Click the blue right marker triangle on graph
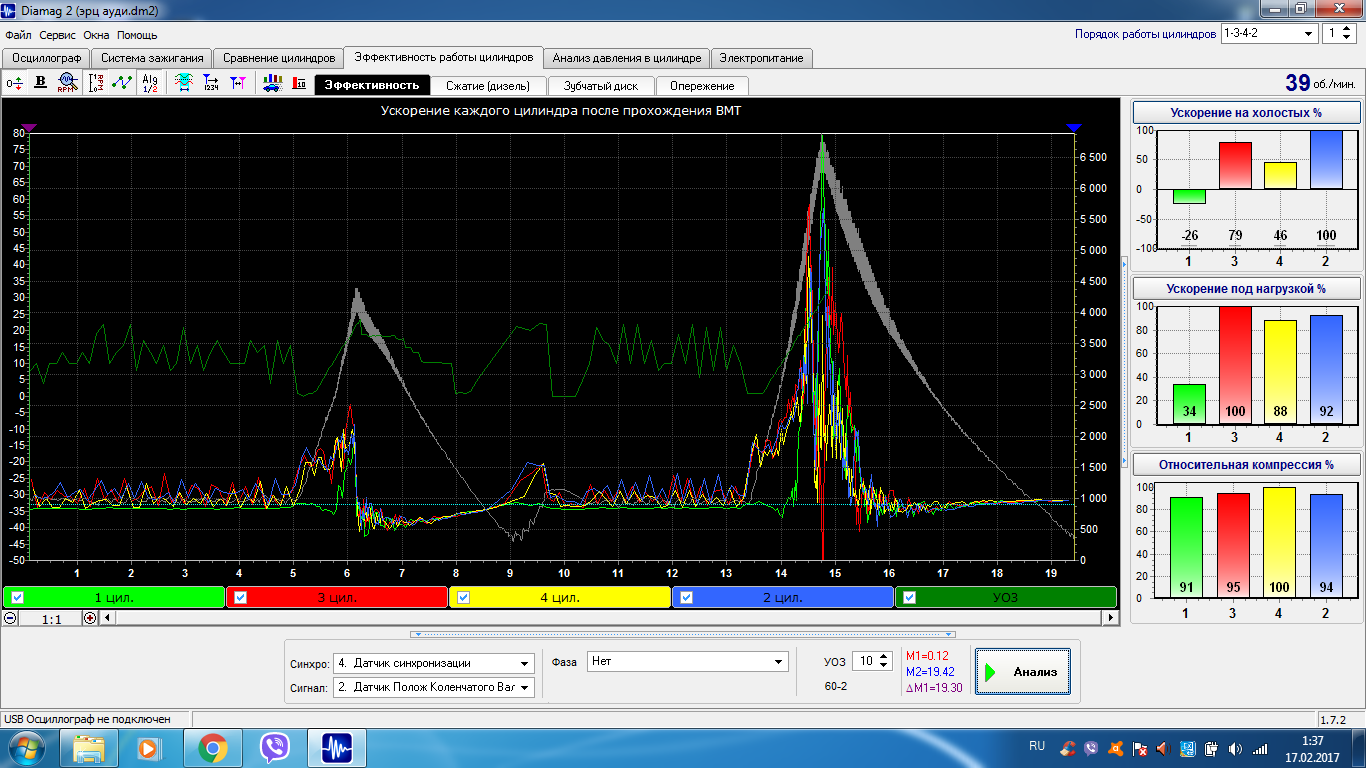Viewport: 1366px width, 768px height. pos(1073,128)
